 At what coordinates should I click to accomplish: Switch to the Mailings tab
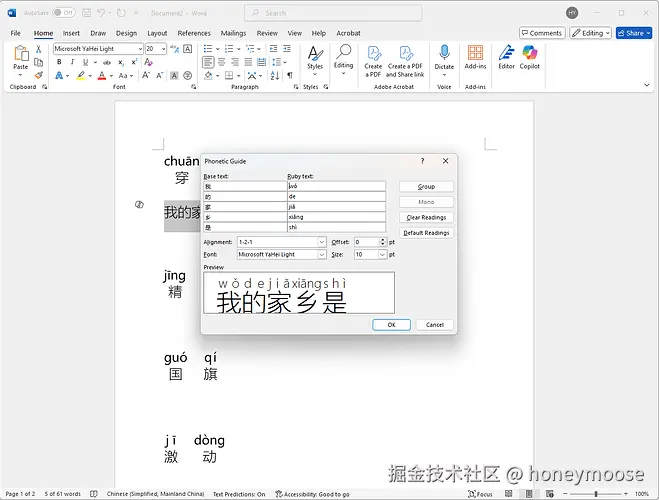[233, 33]
